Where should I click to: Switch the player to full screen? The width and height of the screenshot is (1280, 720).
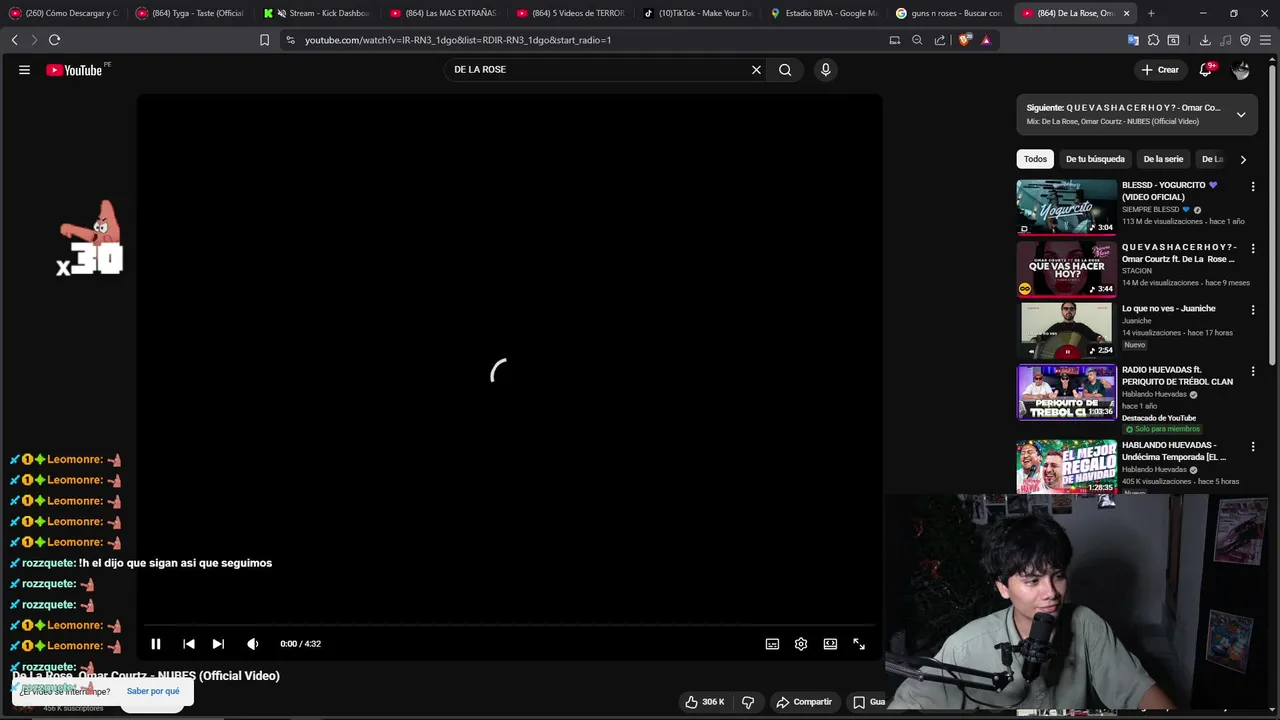point(859,644)
